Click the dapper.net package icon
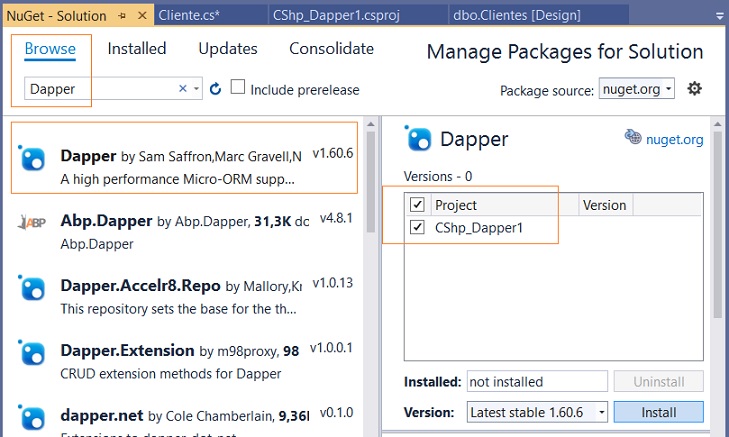 click(32, 417)
